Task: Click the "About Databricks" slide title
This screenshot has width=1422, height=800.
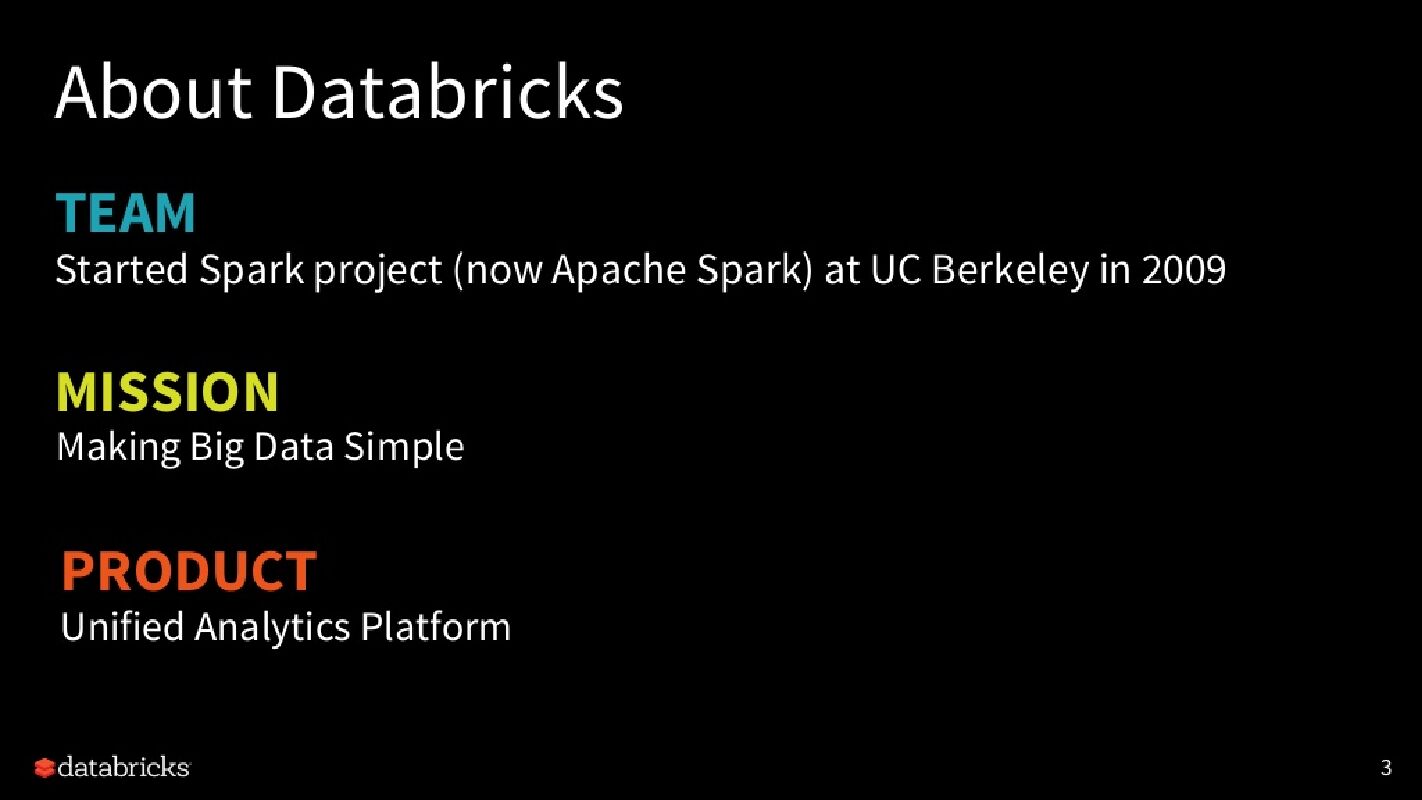Action: [x=339, y=92]
